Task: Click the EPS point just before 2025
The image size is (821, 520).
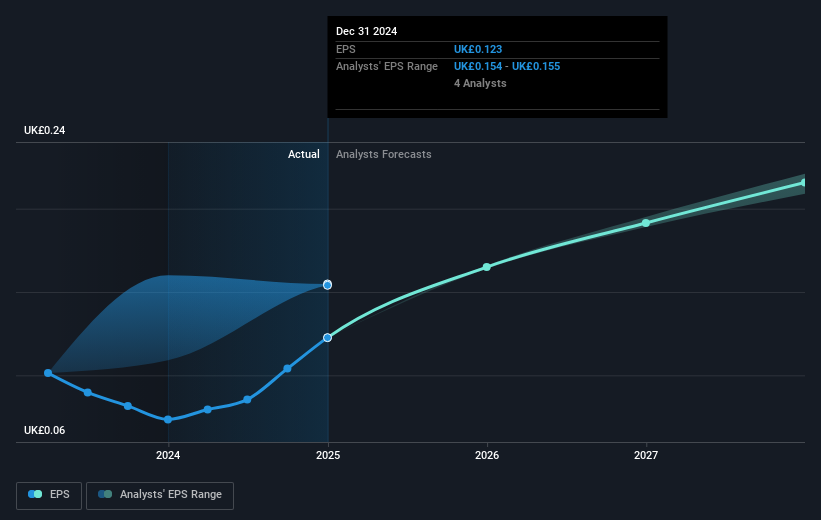Action: click(287, 369)
